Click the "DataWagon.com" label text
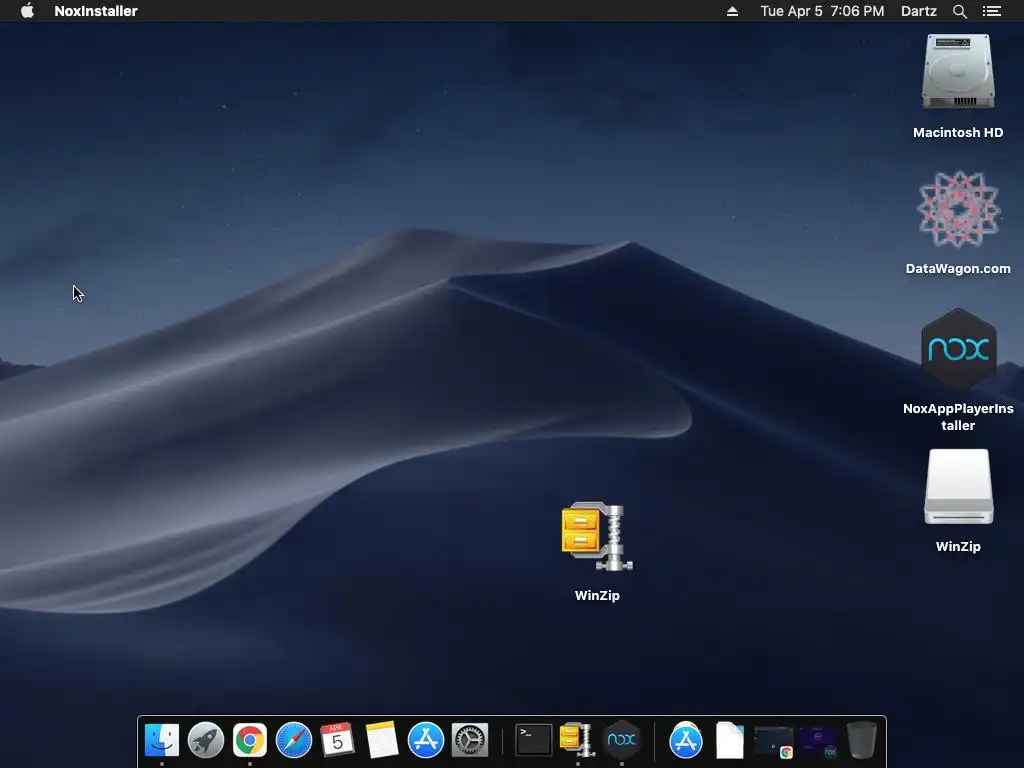Image resolution: width=1024 pixels, height=768 pixels. pos(958,268)
